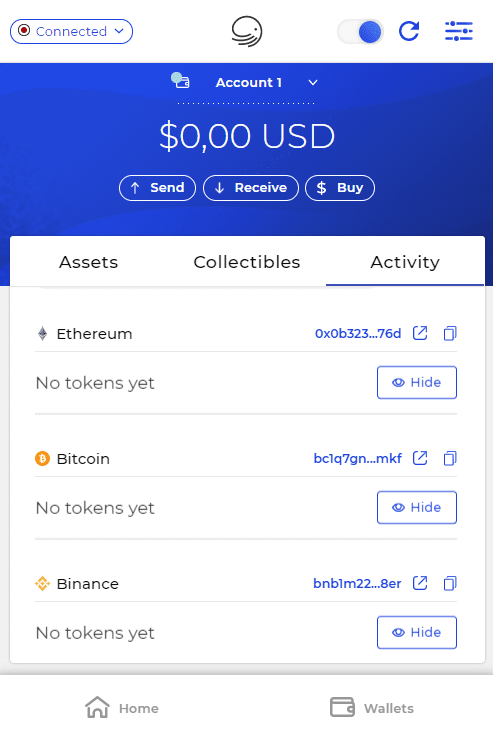493x734 pixels.
Task: Click the refresh arrow icon
Action: point(409,31)
